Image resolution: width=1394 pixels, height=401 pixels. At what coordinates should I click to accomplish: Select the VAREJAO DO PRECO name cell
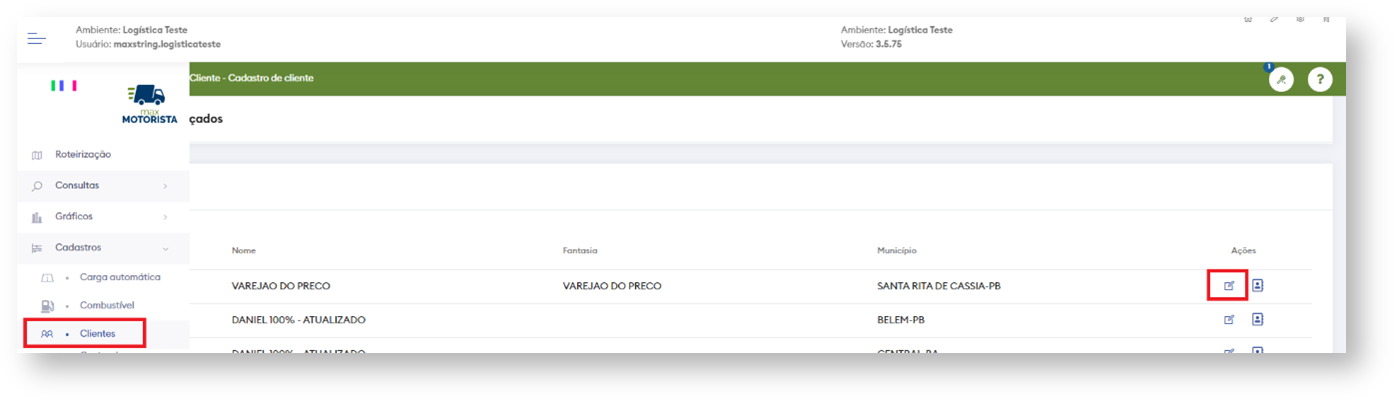tap(281, 286)
